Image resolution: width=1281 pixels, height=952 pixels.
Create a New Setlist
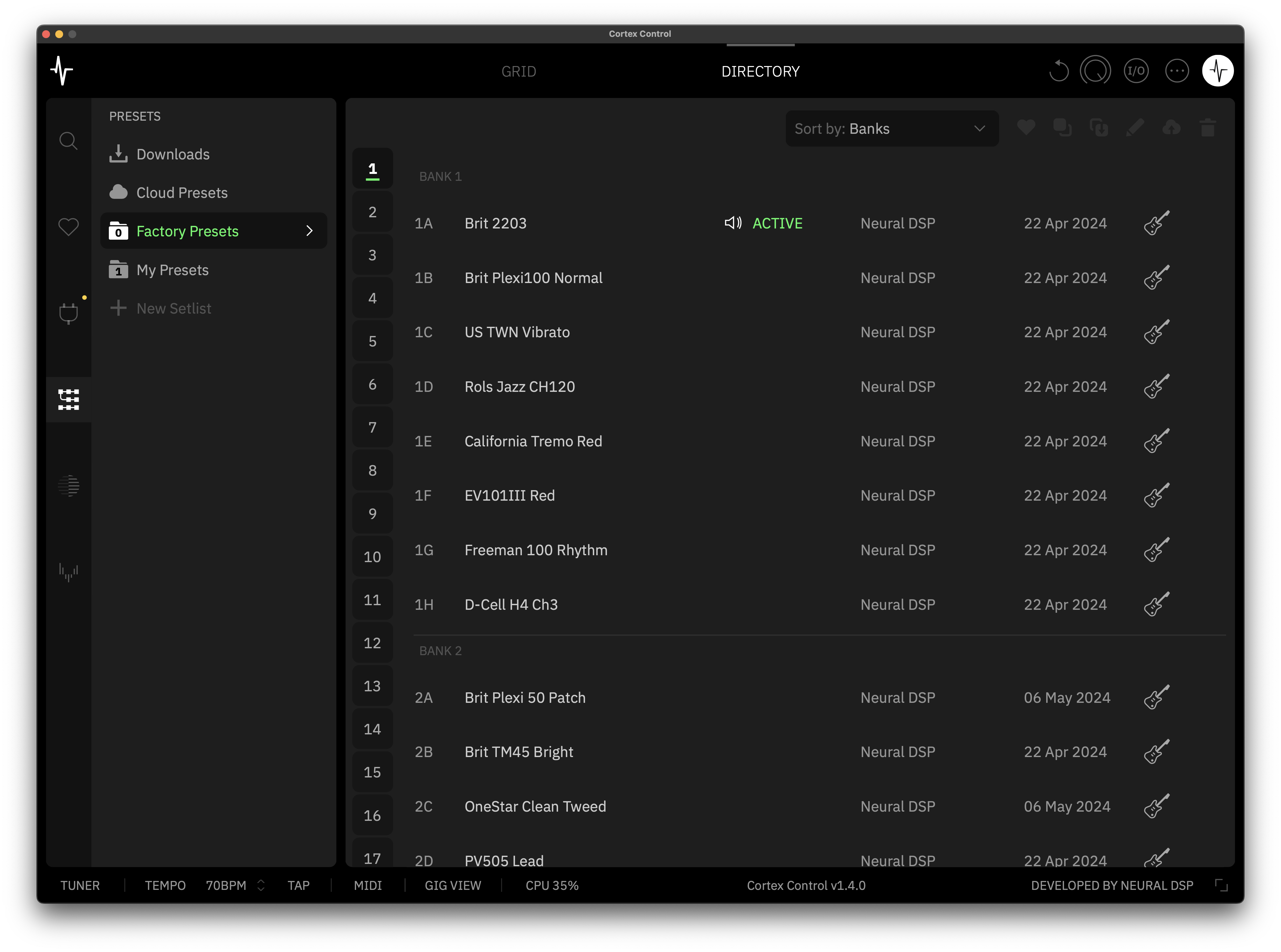tap(174, 308)
